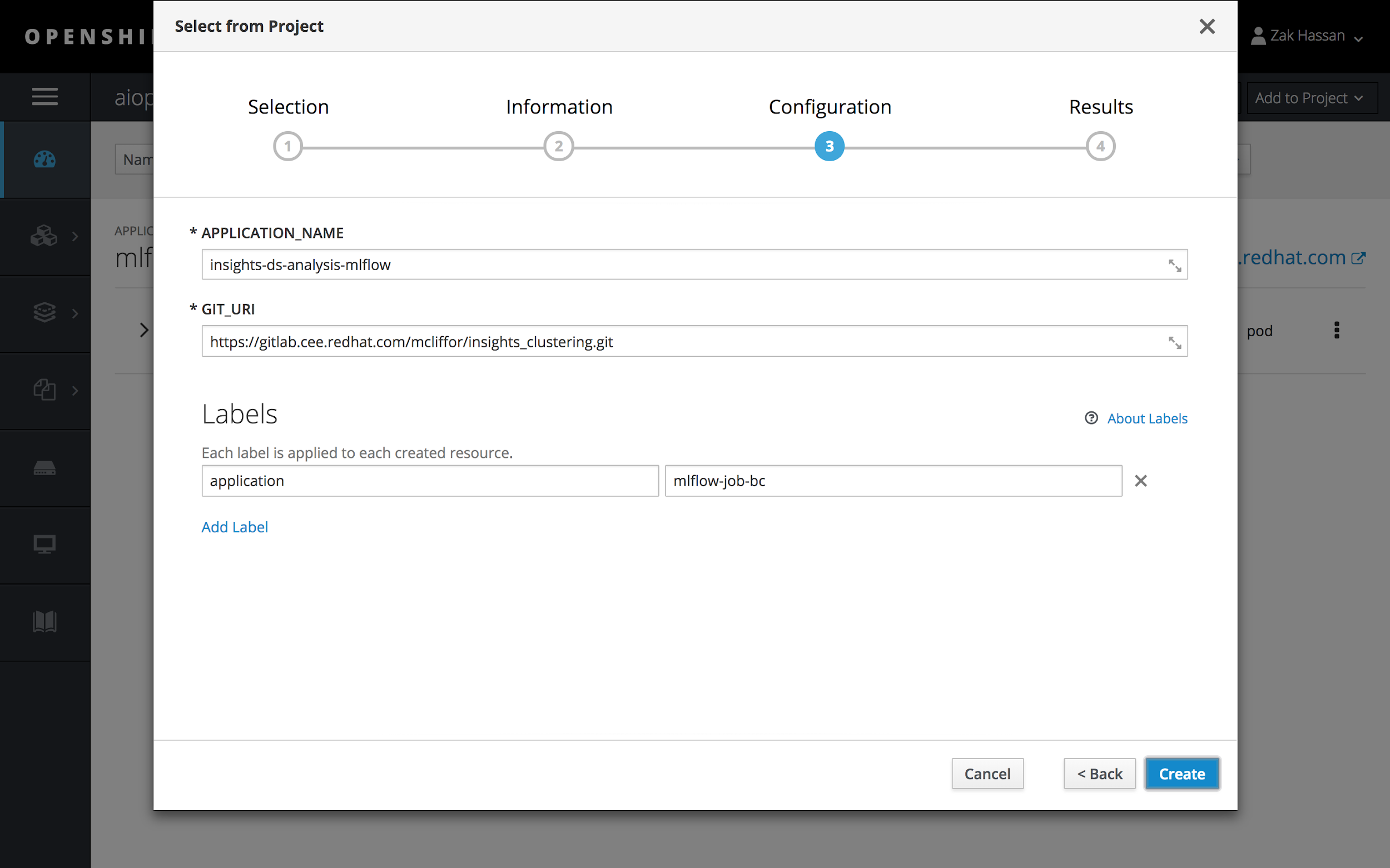
Task: Open the About Labels help link
Action: (1146, 418)
